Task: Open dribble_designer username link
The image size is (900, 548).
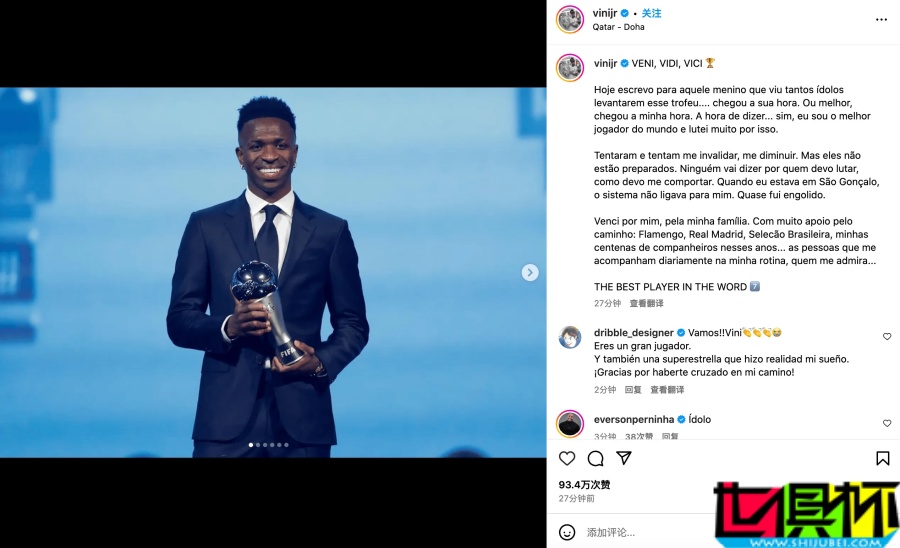Action: [x=634, y=333]
